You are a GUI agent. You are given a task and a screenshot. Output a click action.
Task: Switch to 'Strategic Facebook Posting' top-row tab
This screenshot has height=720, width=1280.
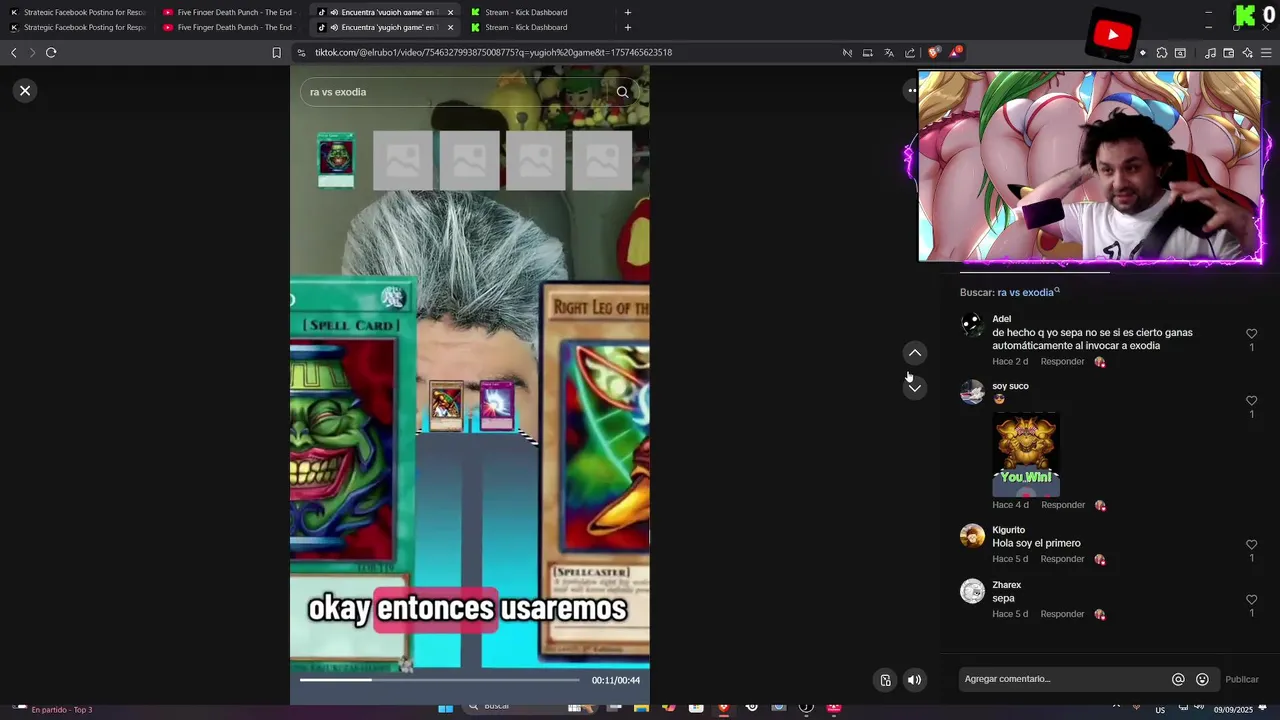click(78, 12)
